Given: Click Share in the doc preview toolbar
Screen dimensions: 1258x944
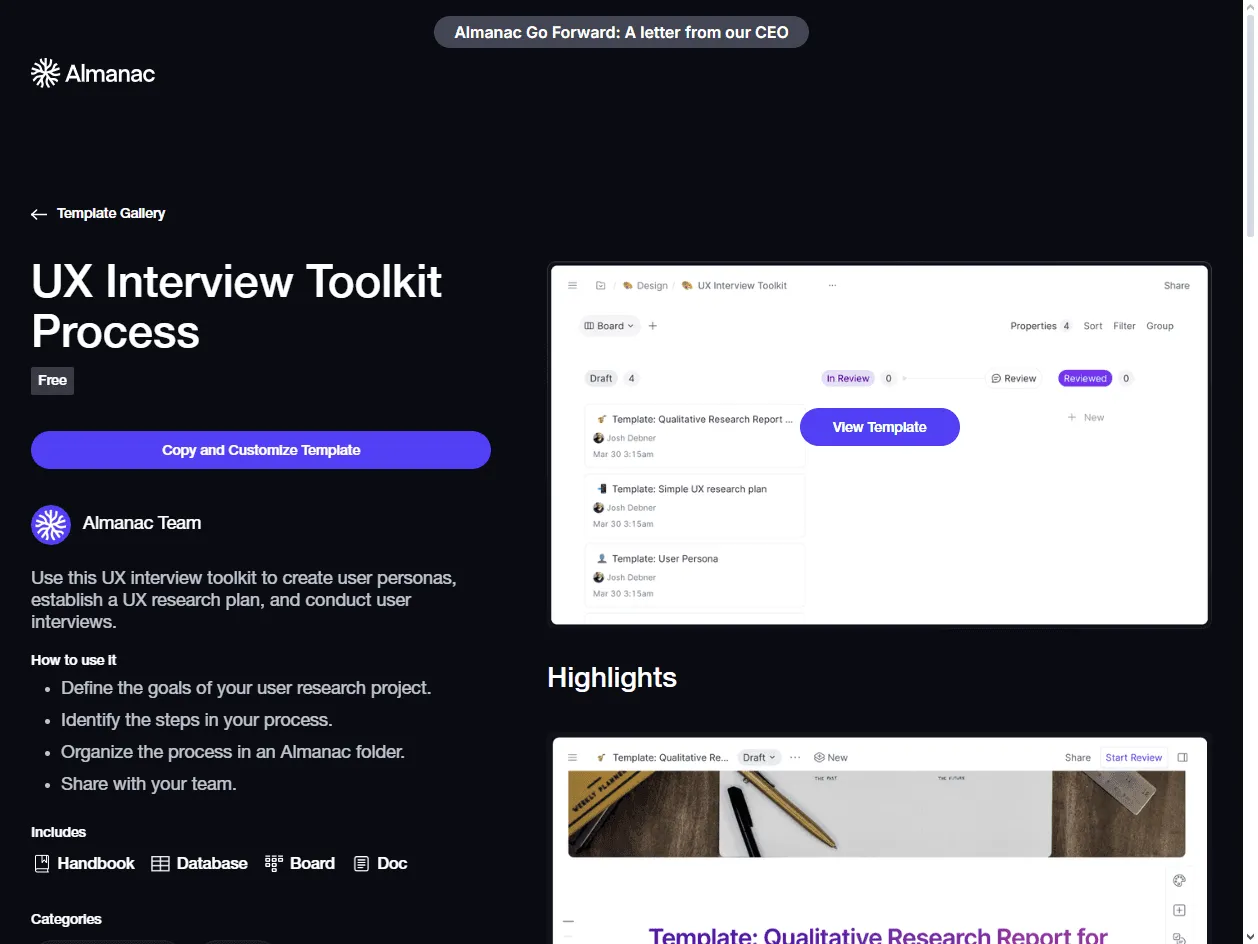Looking at the screenshot, I should tap(1078, 758).
